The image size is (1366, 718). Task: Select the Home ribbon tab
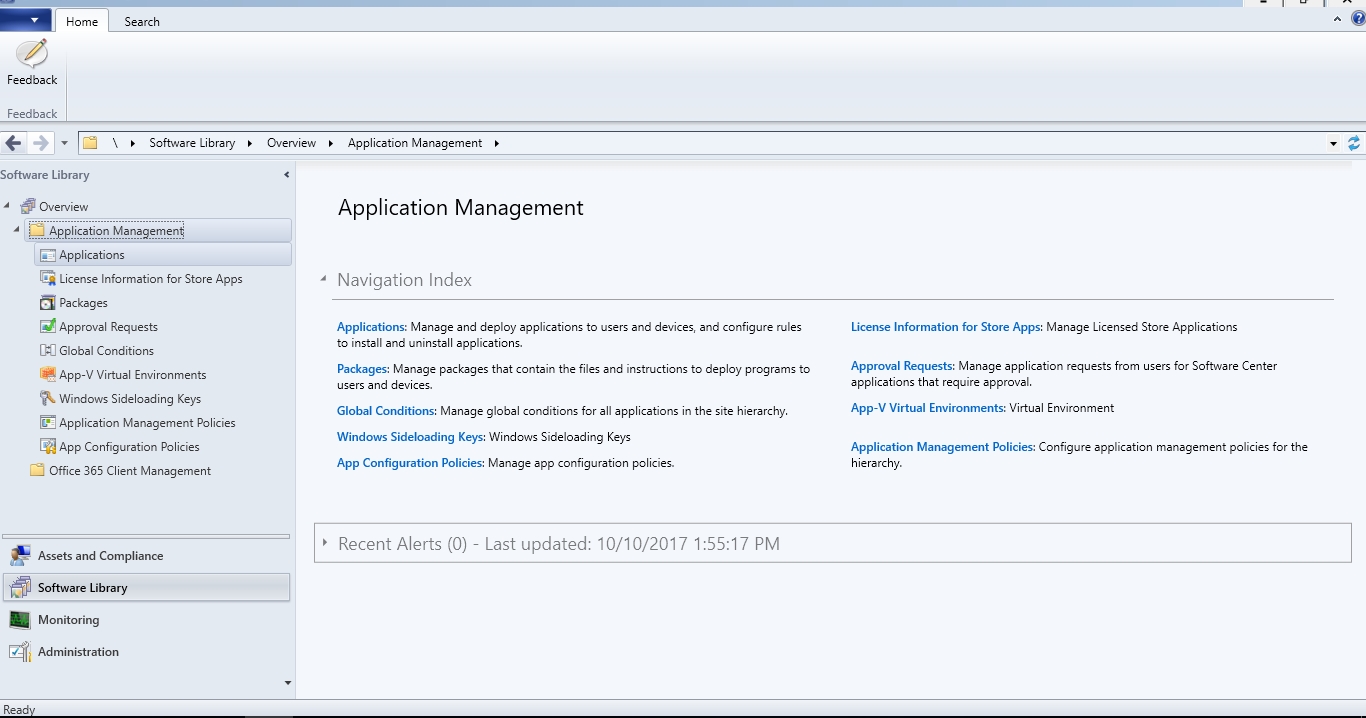(x=82, y=21)
